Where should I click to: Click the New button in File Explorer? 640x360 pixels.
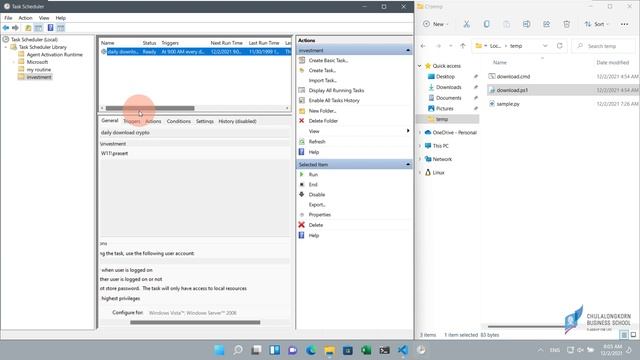(435, 24)
